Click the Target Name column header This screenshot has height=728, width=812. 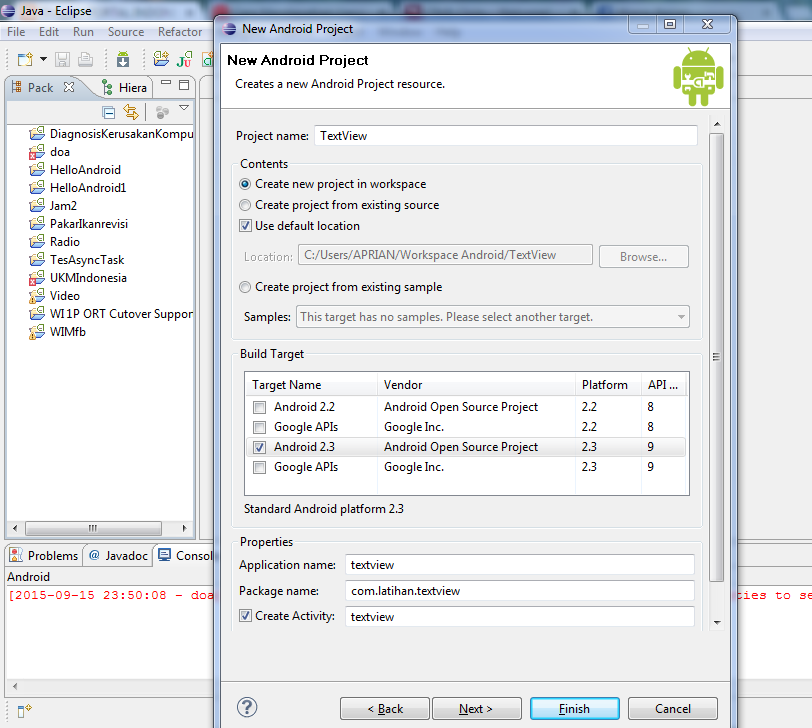click(311, 385)
